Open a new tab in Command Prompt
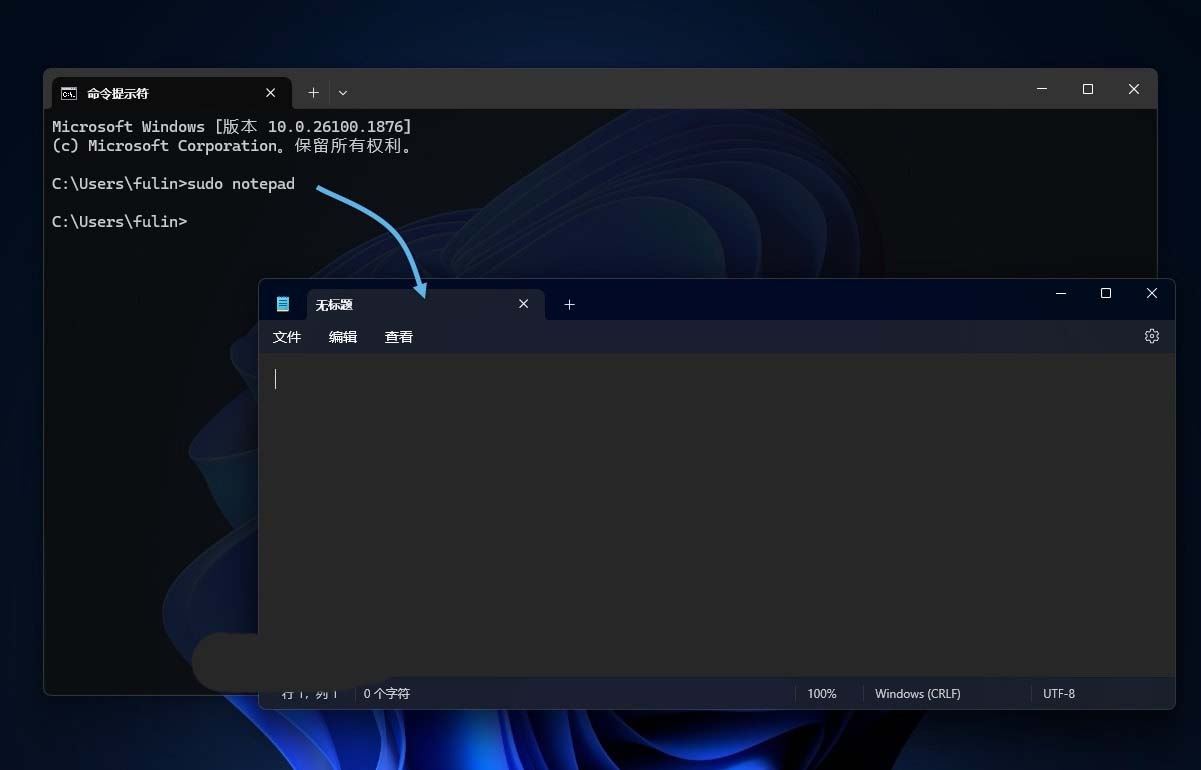The image size is (1201, 770). point(313,92)
